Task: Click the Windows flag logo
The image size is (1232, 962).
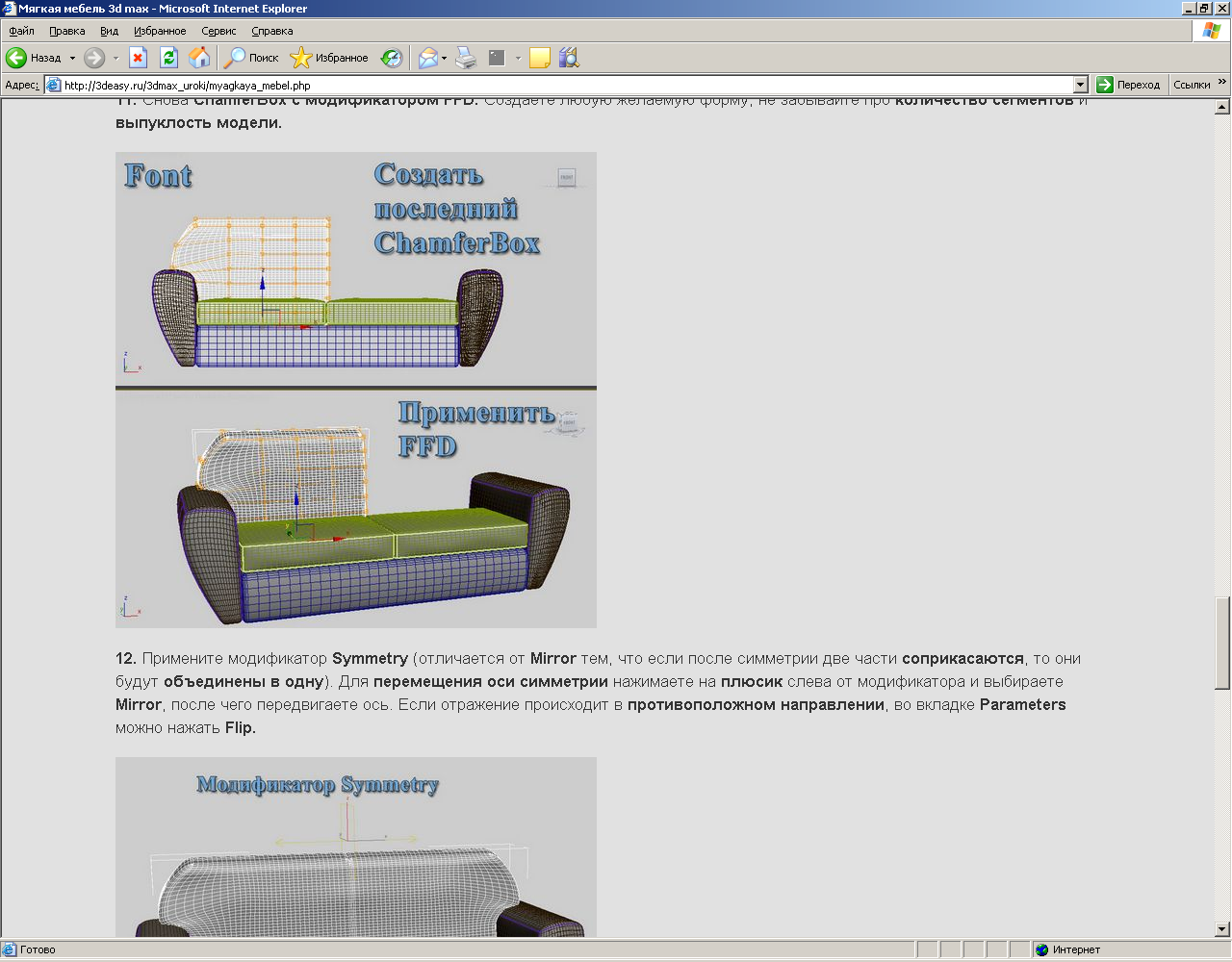Action: pyautogui.click(x=1212, y=31)
